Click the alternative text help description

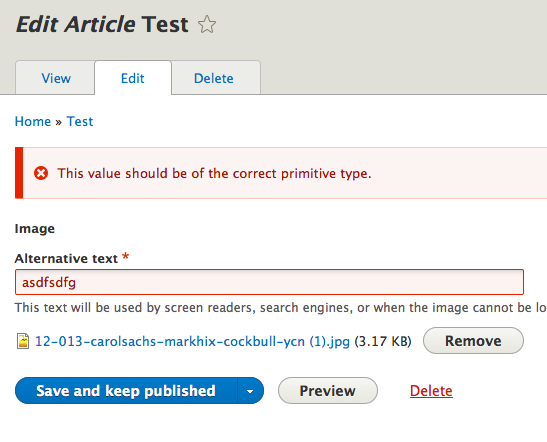point(280,308)
